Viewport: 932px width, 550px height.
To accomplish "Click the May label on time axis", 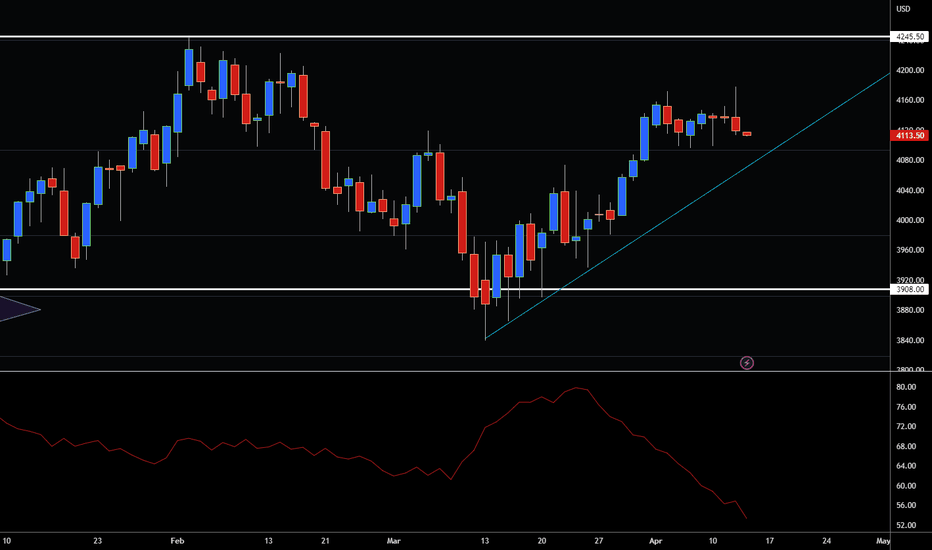I will (x=883, y=540).
